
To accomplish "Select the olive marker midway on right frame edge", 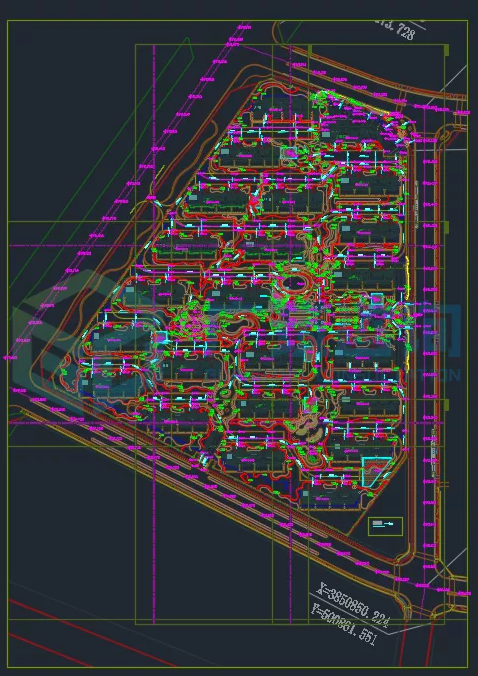I will (x=447, y=227).
